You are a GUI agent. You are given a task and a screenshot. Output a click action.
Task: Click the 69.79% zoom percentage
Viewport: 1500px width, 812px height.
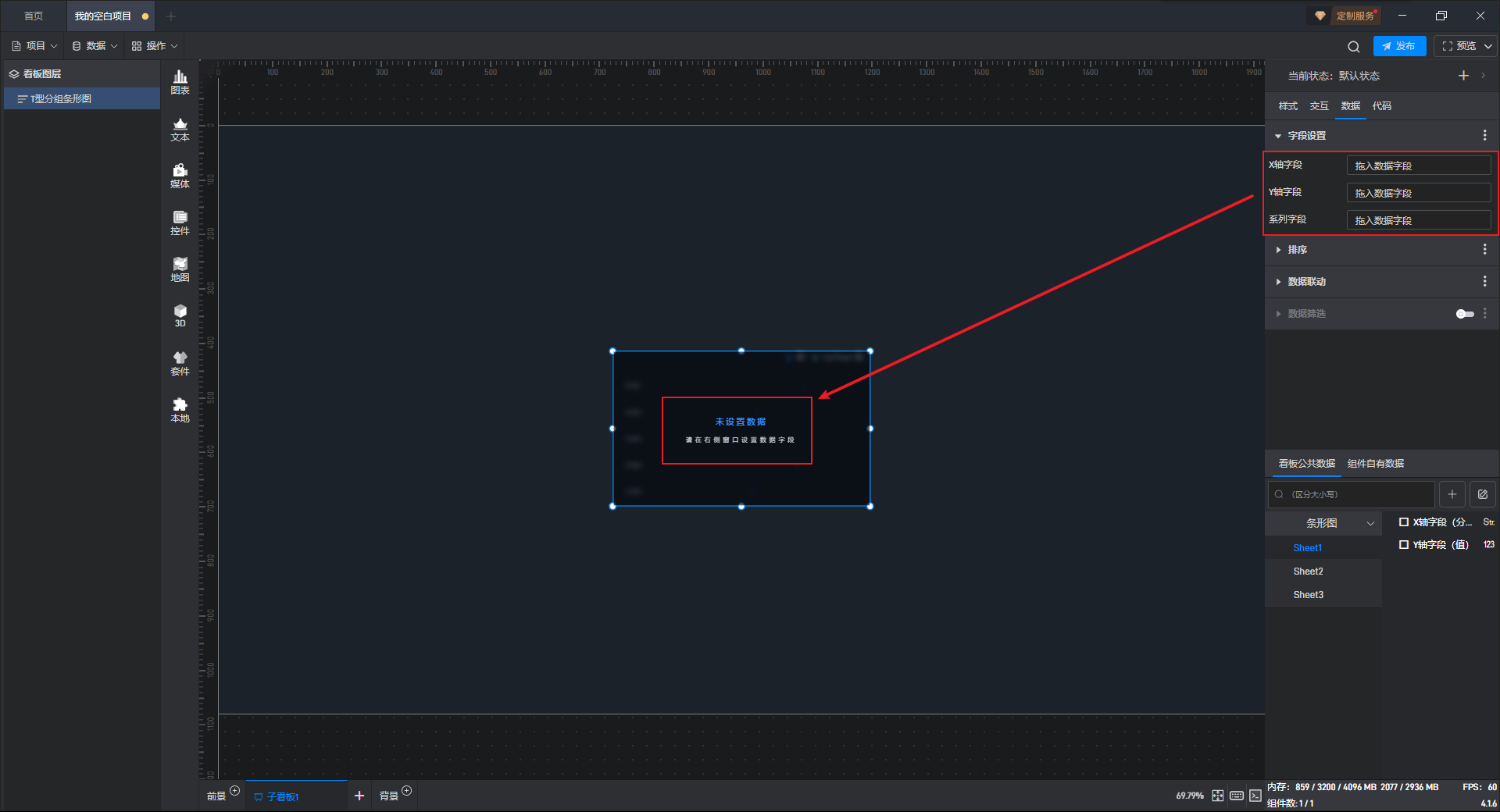(1190, 796)
